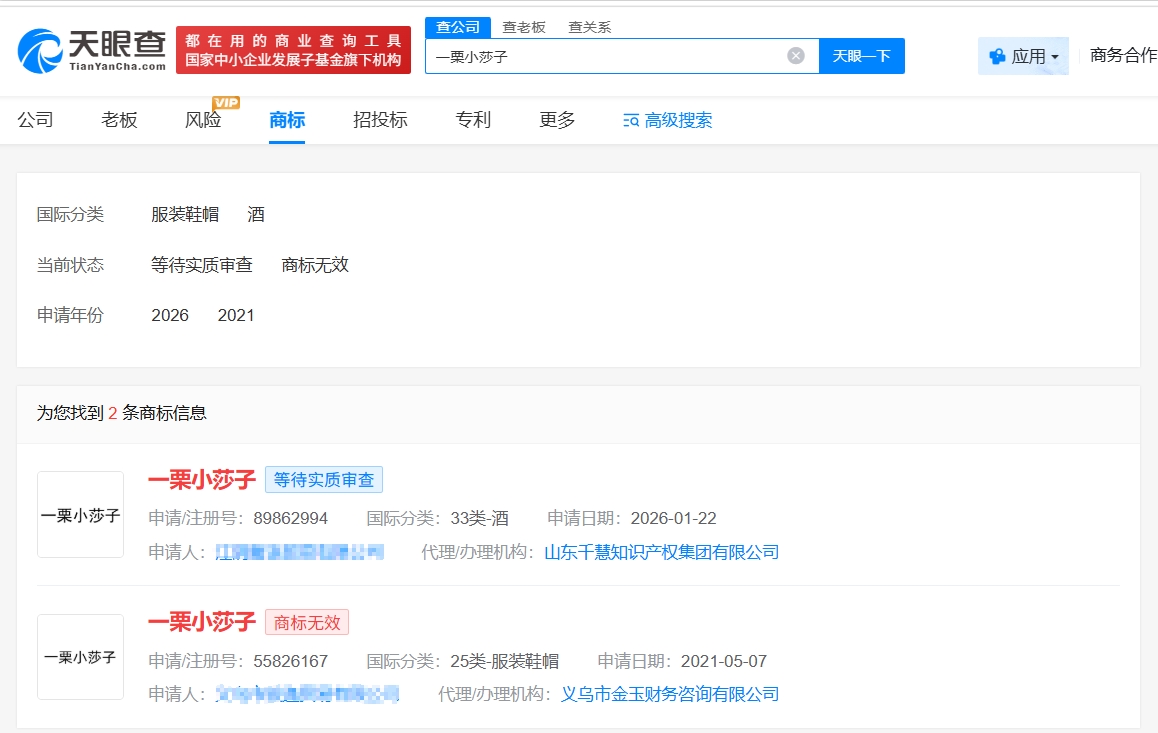The height and width of the screenshot is (733, 1158).
Task: Open the blurred applicant link for 89862994
Action: (300, 552)
